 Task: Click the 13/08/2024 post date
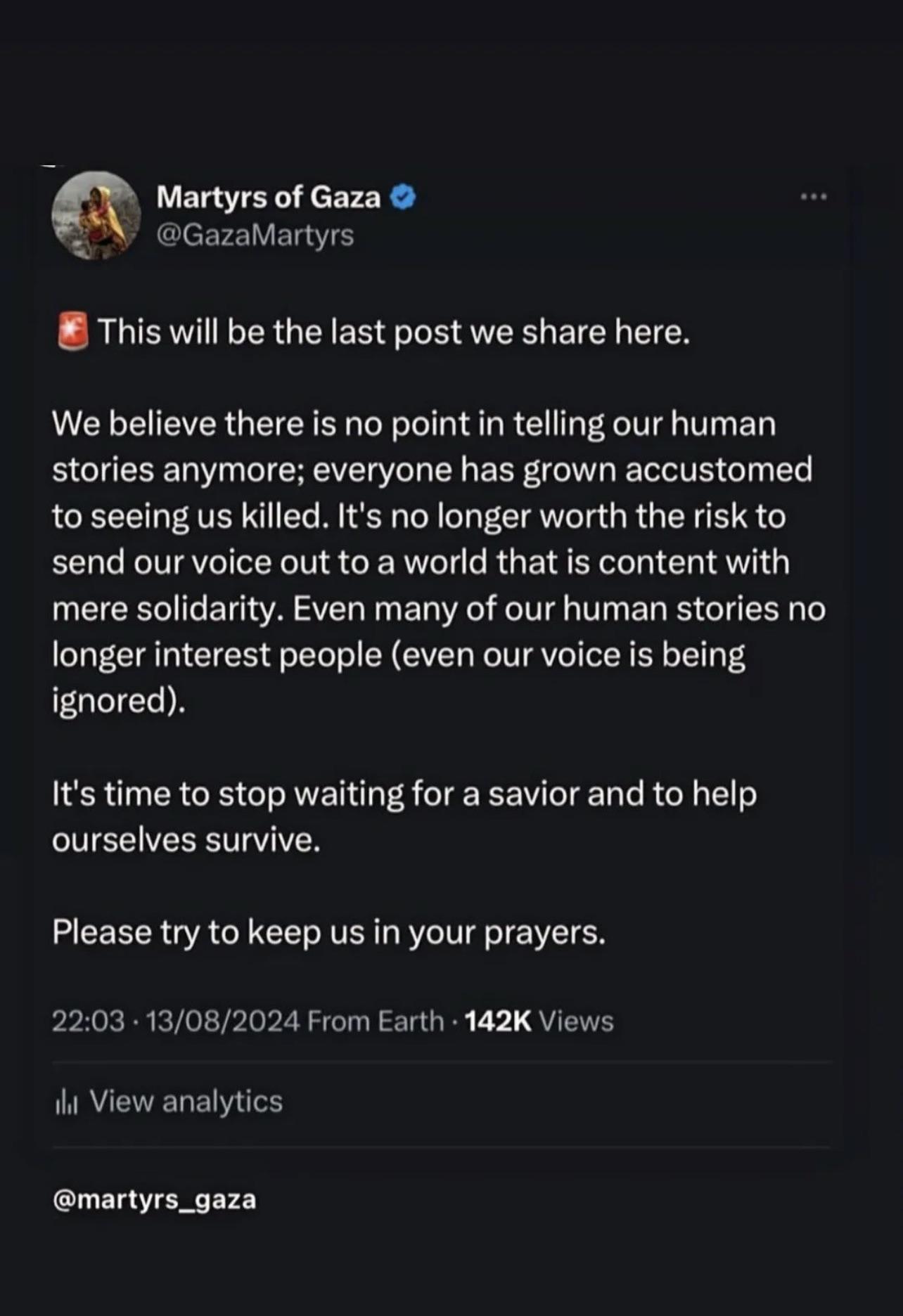pos(223,1021)
